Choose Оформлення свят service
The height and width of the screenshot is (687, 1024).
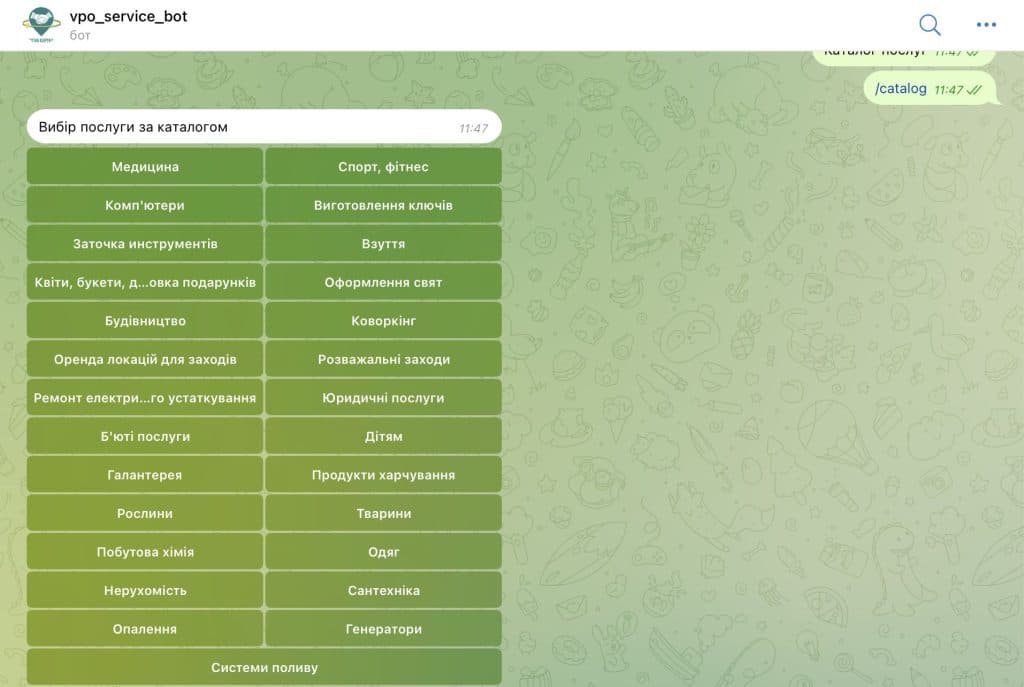click(x=383, y=282)
